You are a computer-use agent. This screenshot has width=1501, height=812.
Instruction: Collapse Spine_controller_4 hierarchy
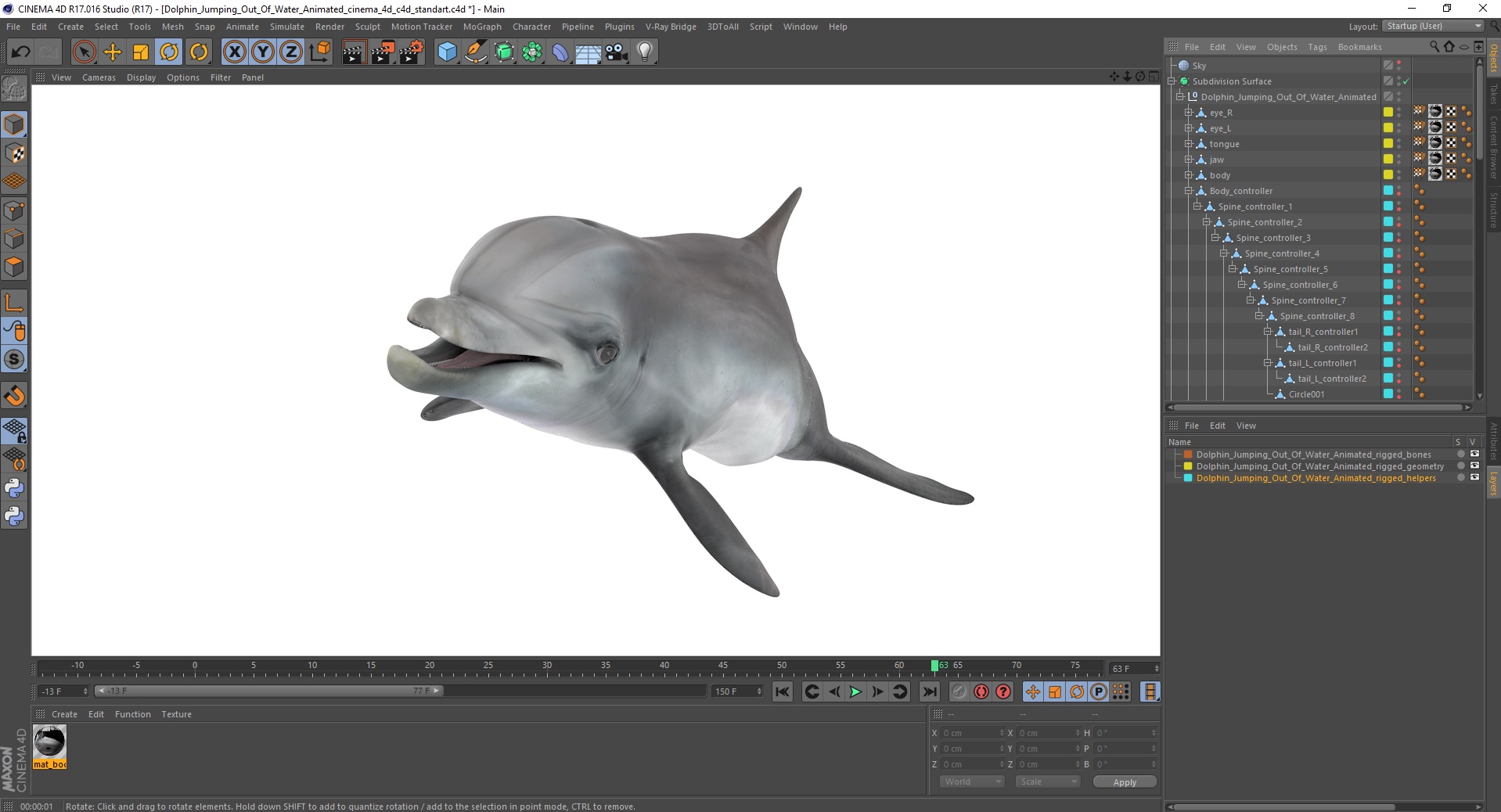pos(1223,253)
